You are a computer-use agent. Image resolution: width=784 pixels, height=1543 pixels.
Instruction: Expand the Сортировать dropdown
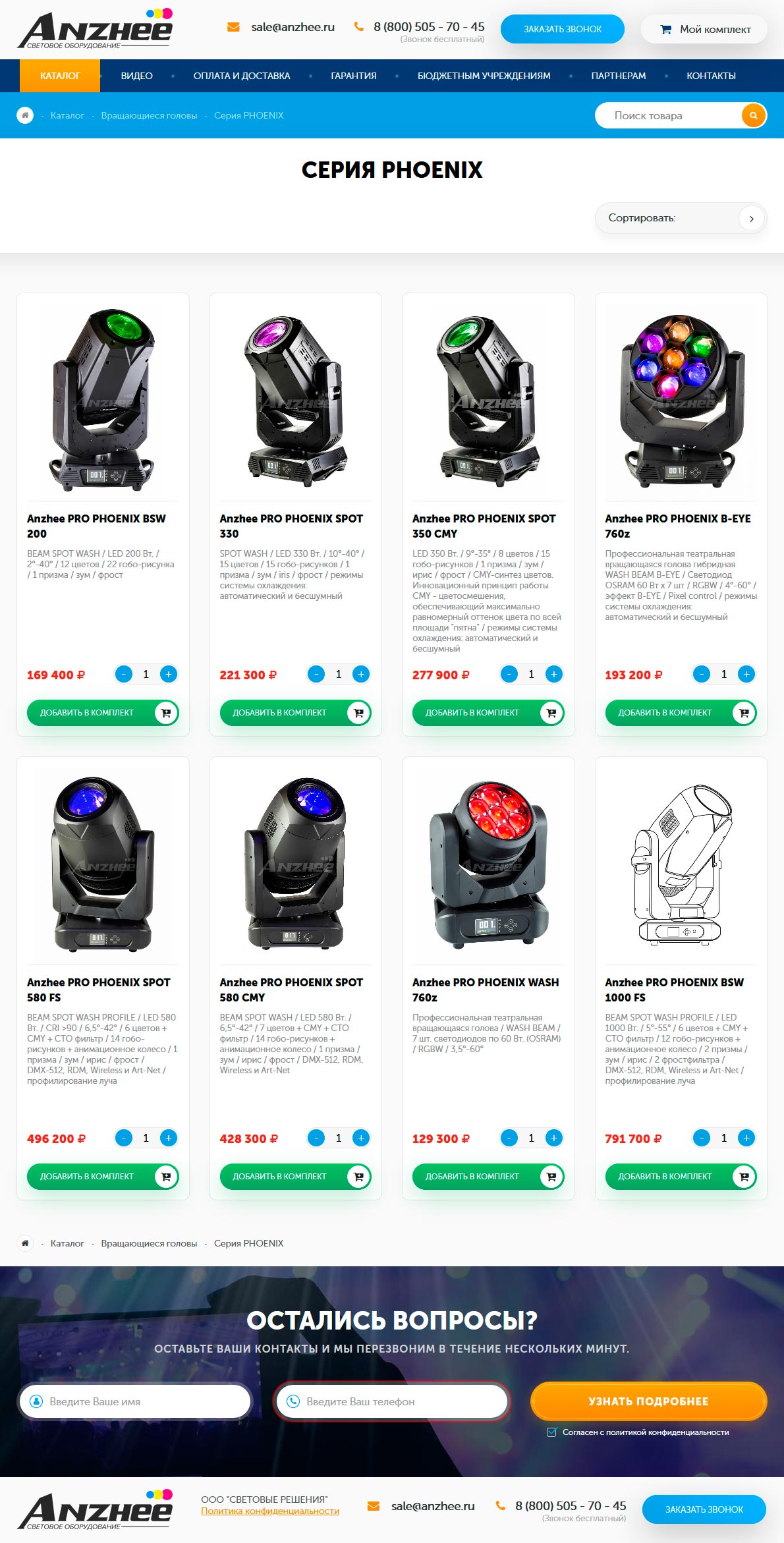point(681,218)
